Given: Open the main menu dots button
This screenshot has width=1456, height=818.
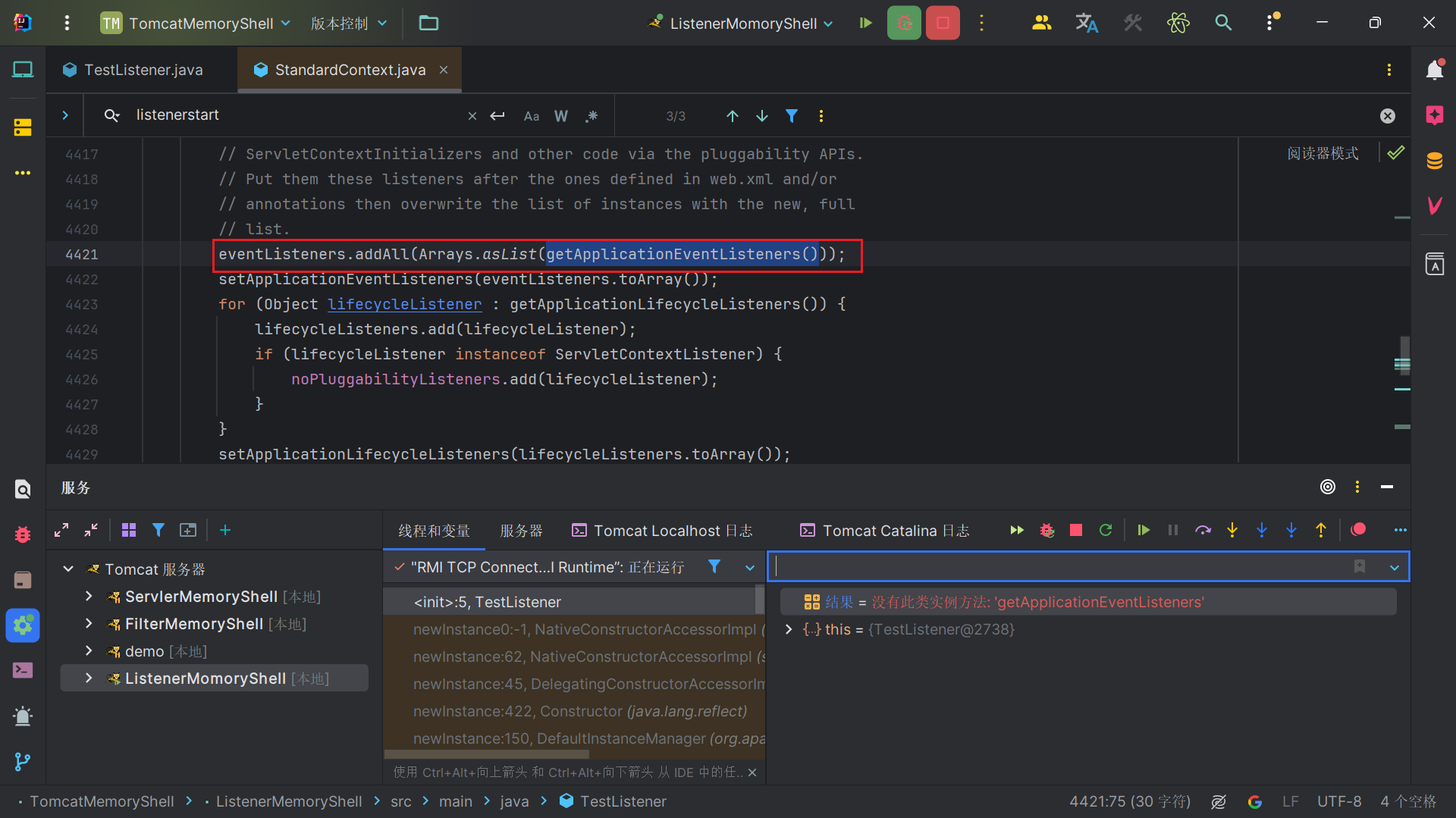Looking at the screenshot, I should (67, 23).
